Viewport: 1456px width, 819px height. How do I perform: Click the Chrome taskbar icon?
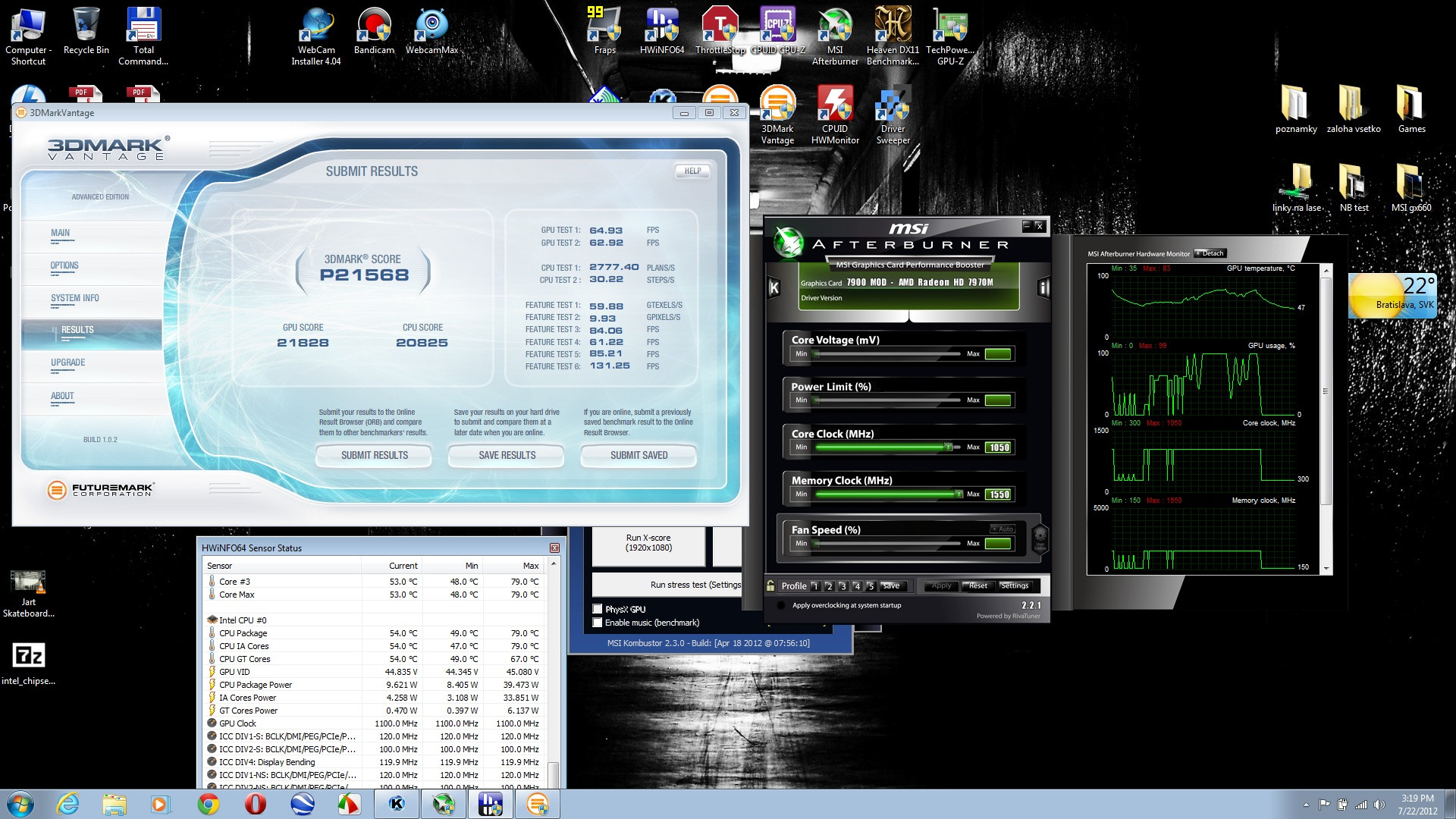[209, 804]
